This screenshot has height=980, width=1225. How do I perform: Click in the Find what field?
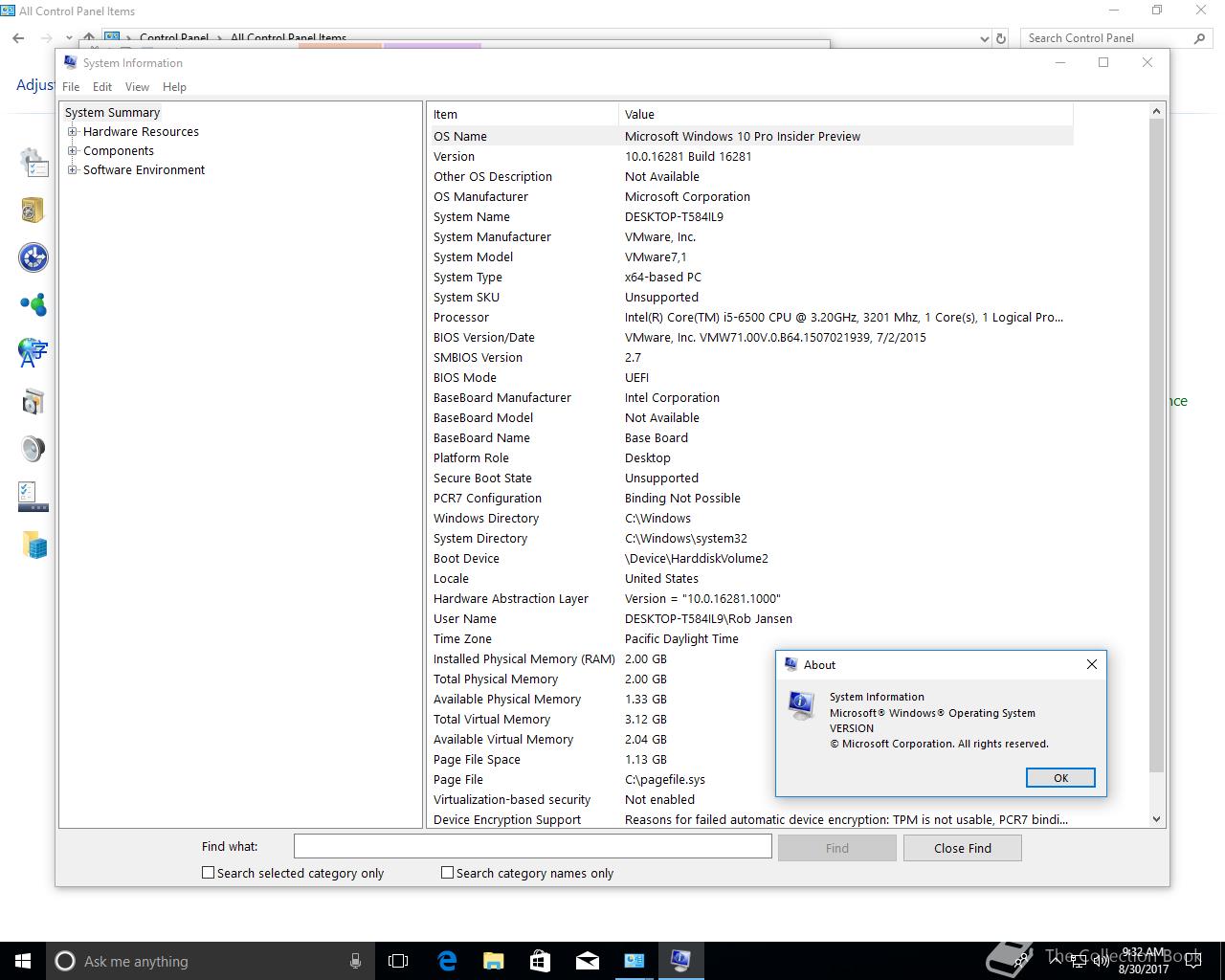pos(532,846)
